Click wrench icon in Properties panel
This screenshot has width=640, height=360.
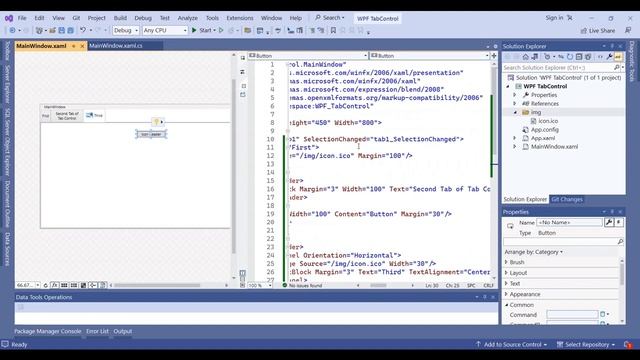coord(609,222)
